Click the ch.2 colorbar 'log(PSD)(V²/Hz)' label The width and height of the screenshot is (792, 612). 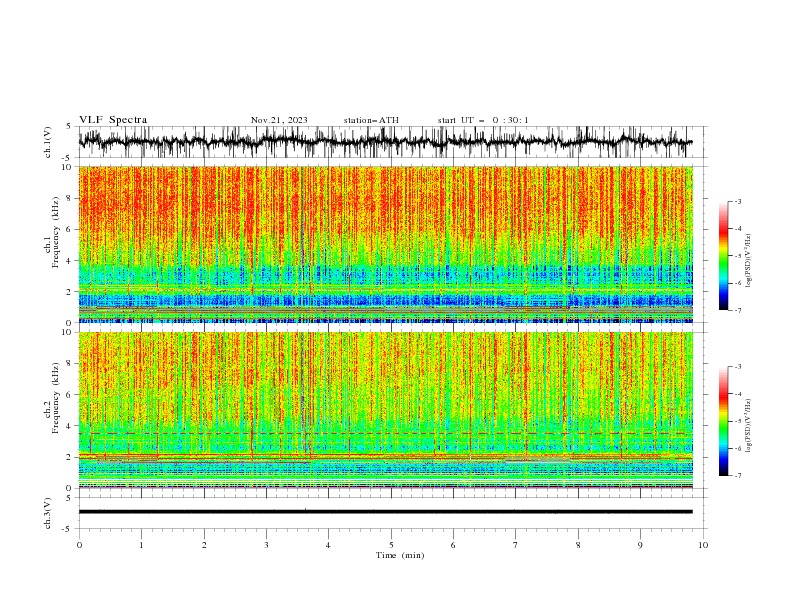click(x=748, y=426)
